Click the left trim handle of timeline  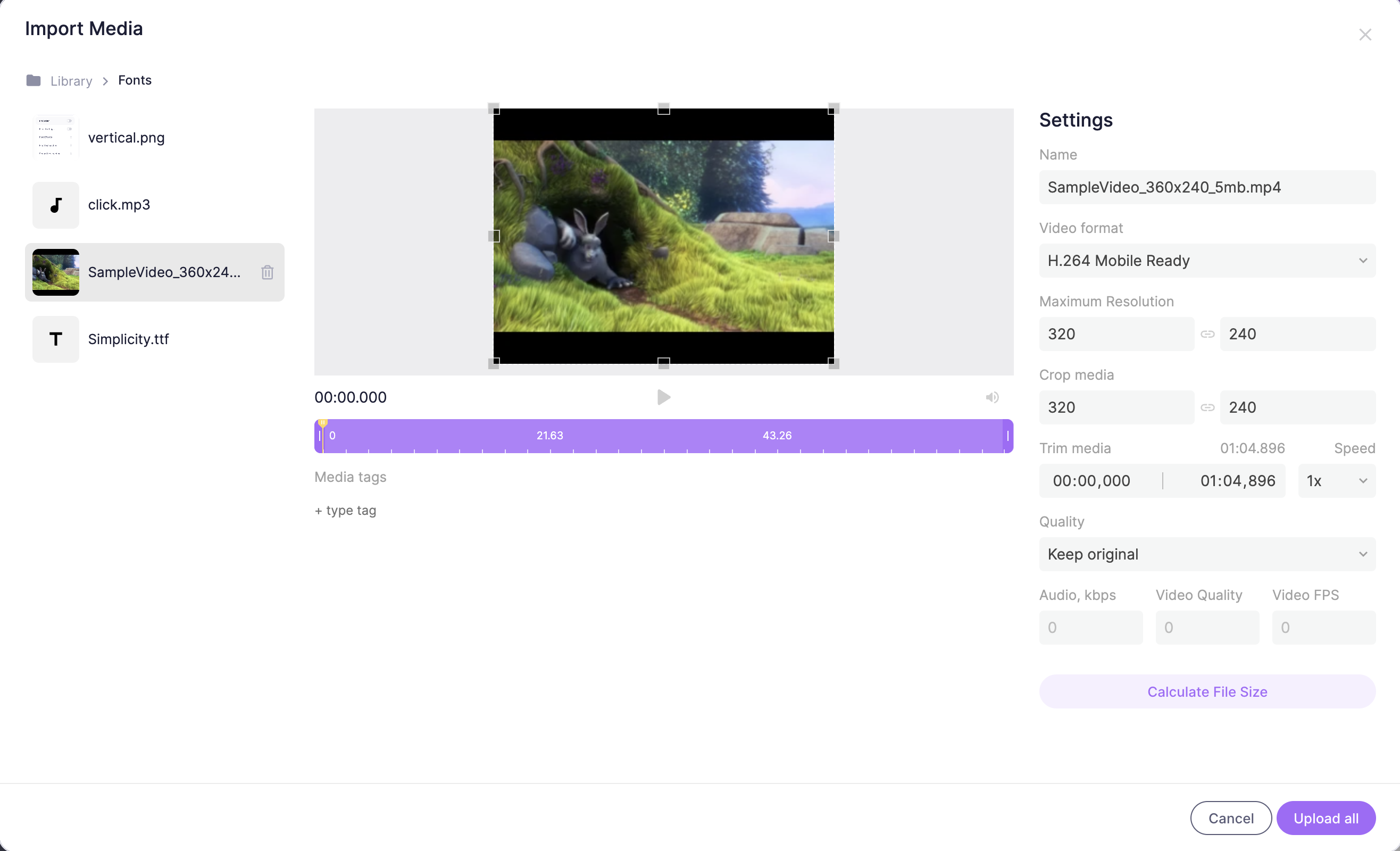coord(319,436)
